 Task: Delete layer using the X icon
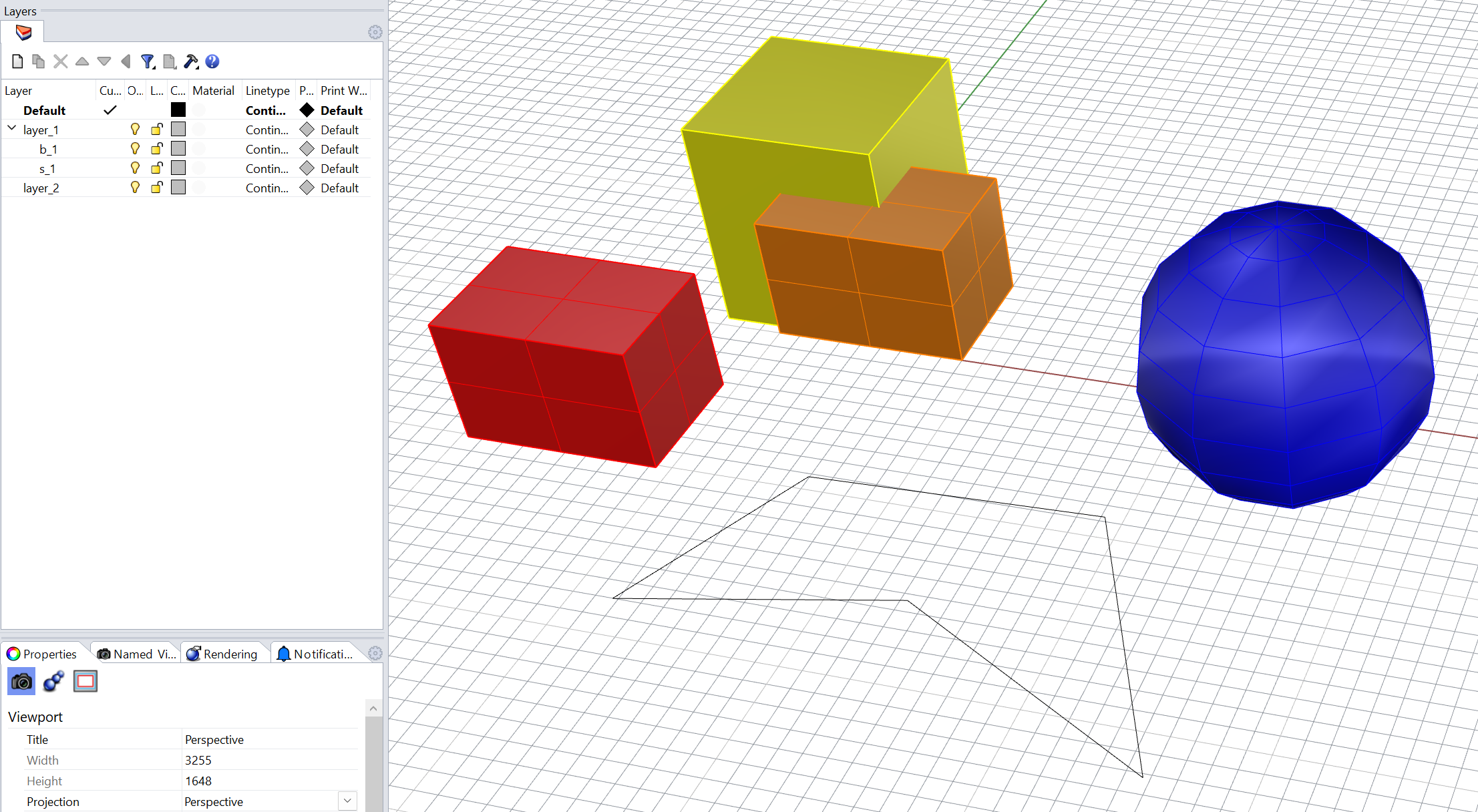60,61
